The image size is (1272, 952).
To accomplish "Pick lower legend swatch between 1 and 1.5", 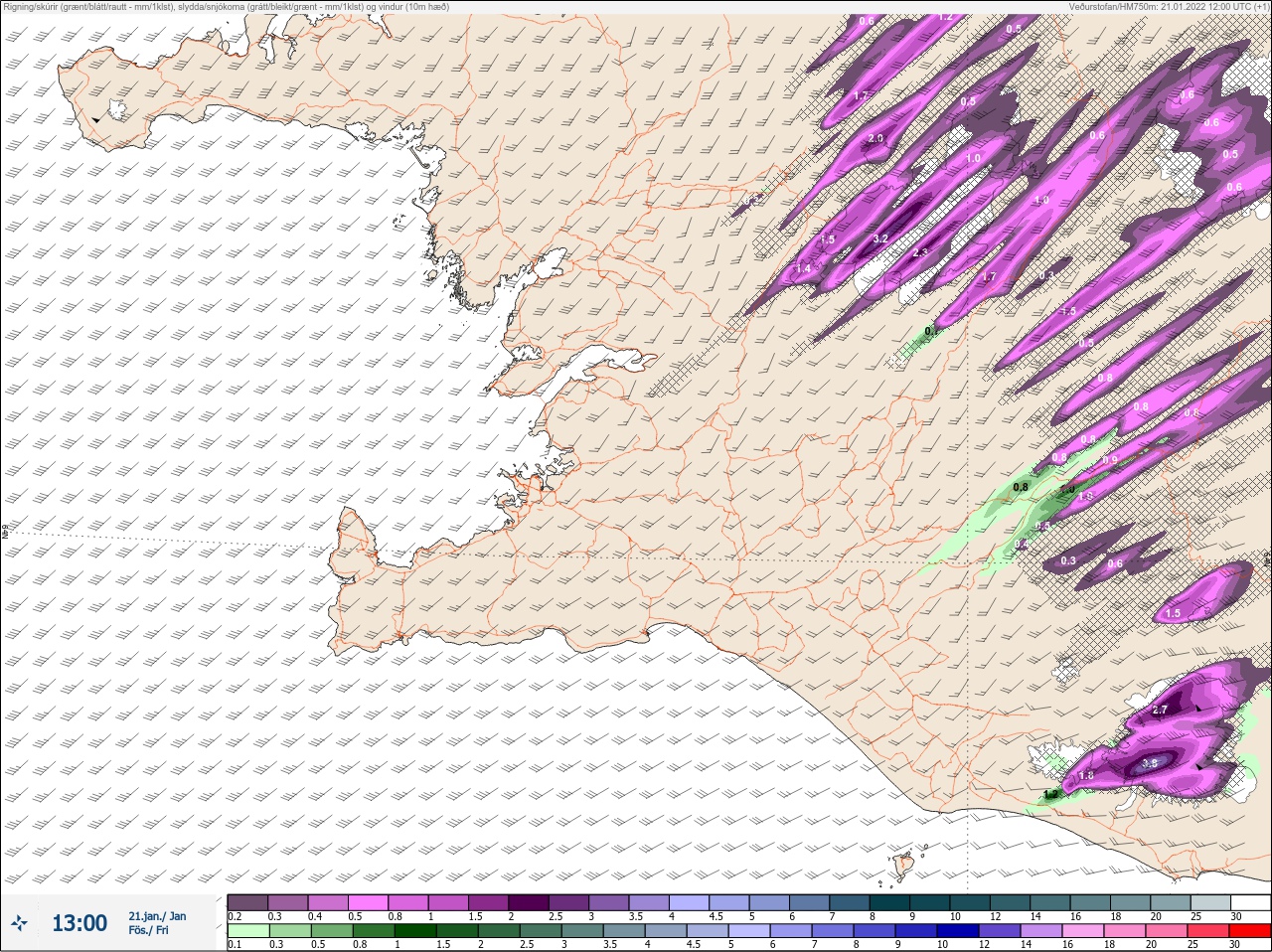I will point(414,931).
